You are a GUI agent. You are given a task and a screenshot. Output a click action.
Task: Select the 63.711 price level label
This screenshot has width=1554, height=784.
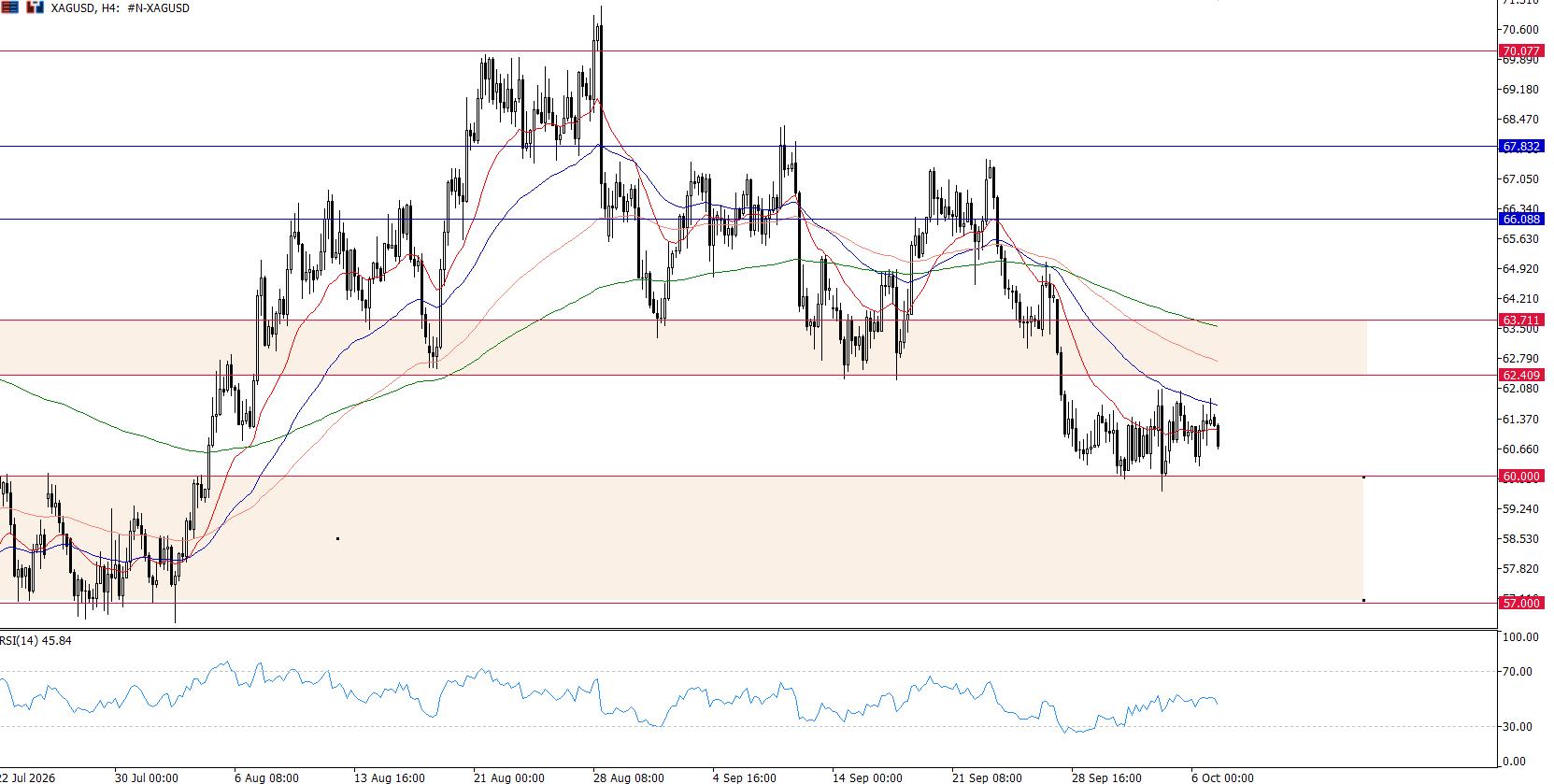1520,320
